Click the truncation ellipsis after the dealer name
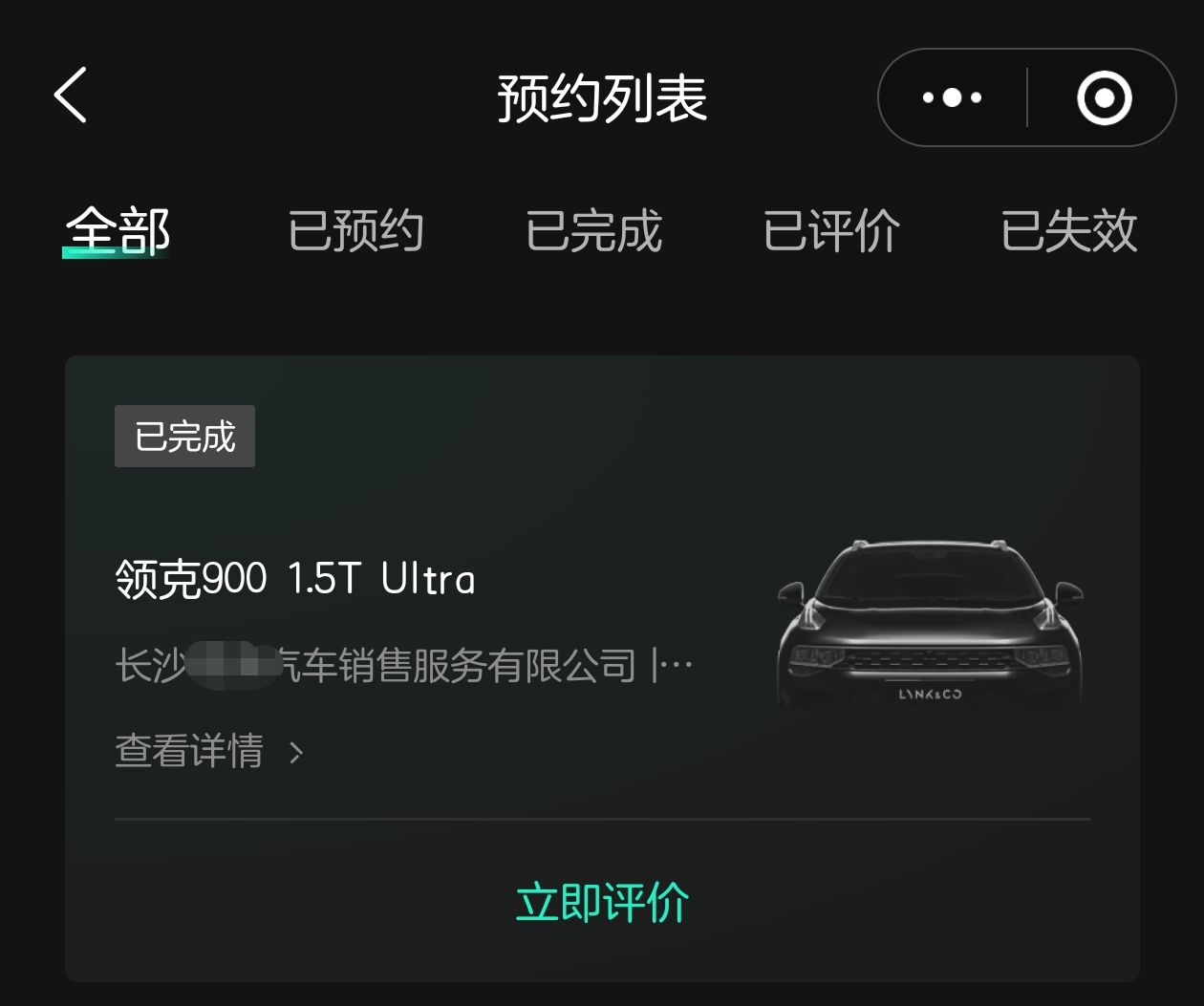Viewport: 1204px width, 1006px height. tap(677, 665)
